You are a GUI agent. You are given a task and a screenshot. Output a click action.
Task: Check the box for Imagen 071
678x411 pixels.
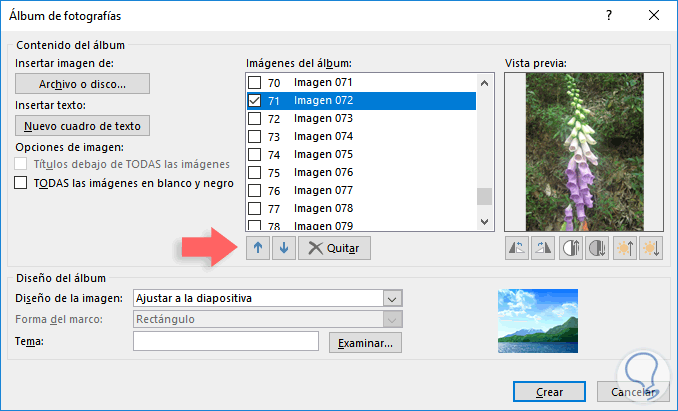[x=255, y=82]
